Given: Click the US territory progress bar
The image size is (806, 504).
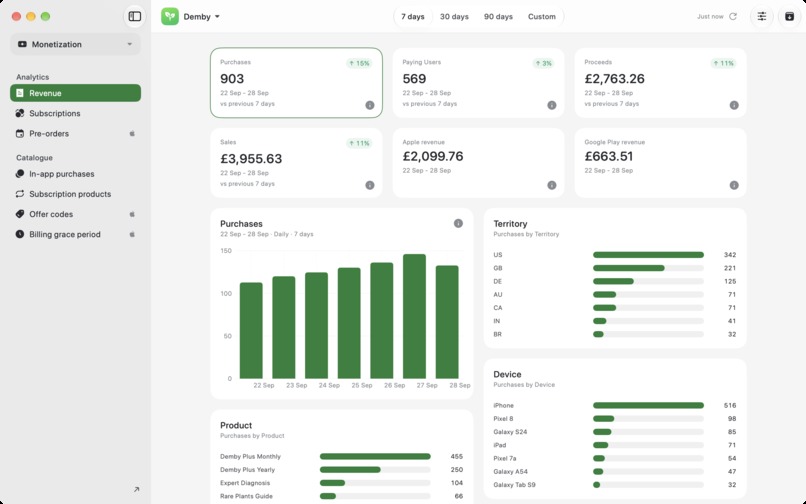Looking at the screenshot, I should point(648,255).
